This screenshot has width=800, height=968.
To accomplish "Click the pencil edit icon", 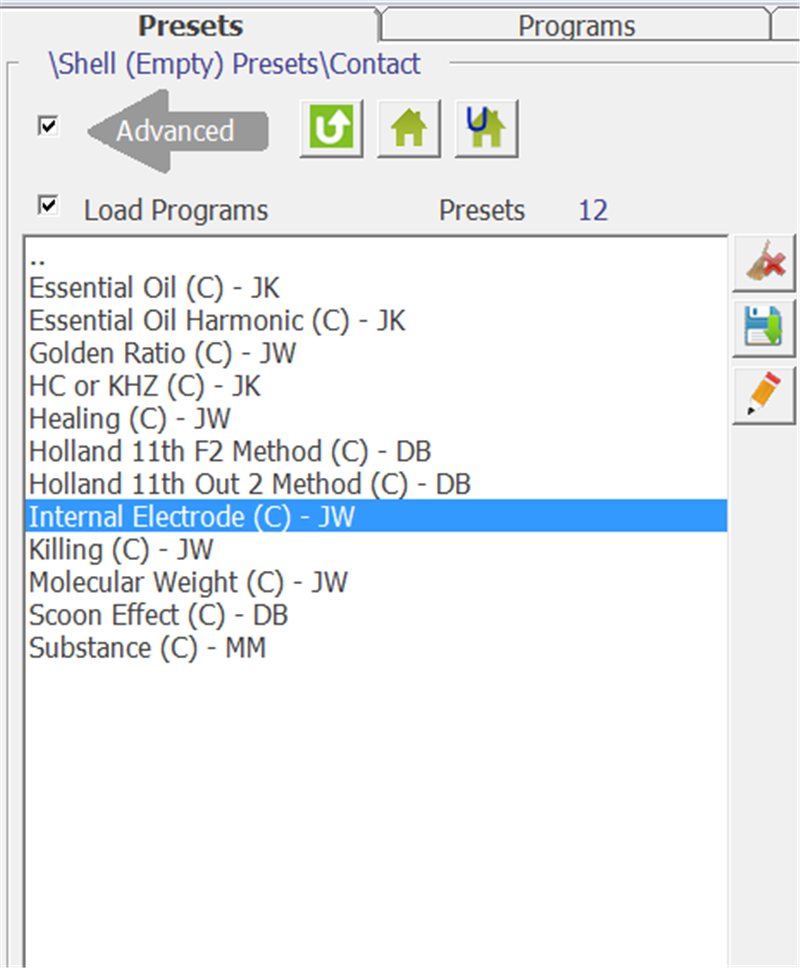I will coord(764,395).
